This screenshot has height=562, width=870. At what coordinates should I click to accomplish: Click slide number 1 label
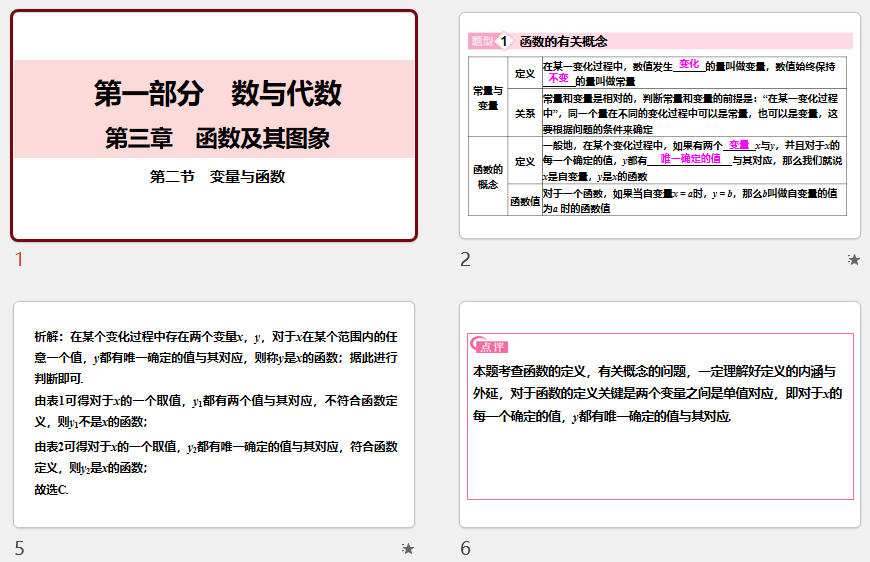click(x=19, y=260)
